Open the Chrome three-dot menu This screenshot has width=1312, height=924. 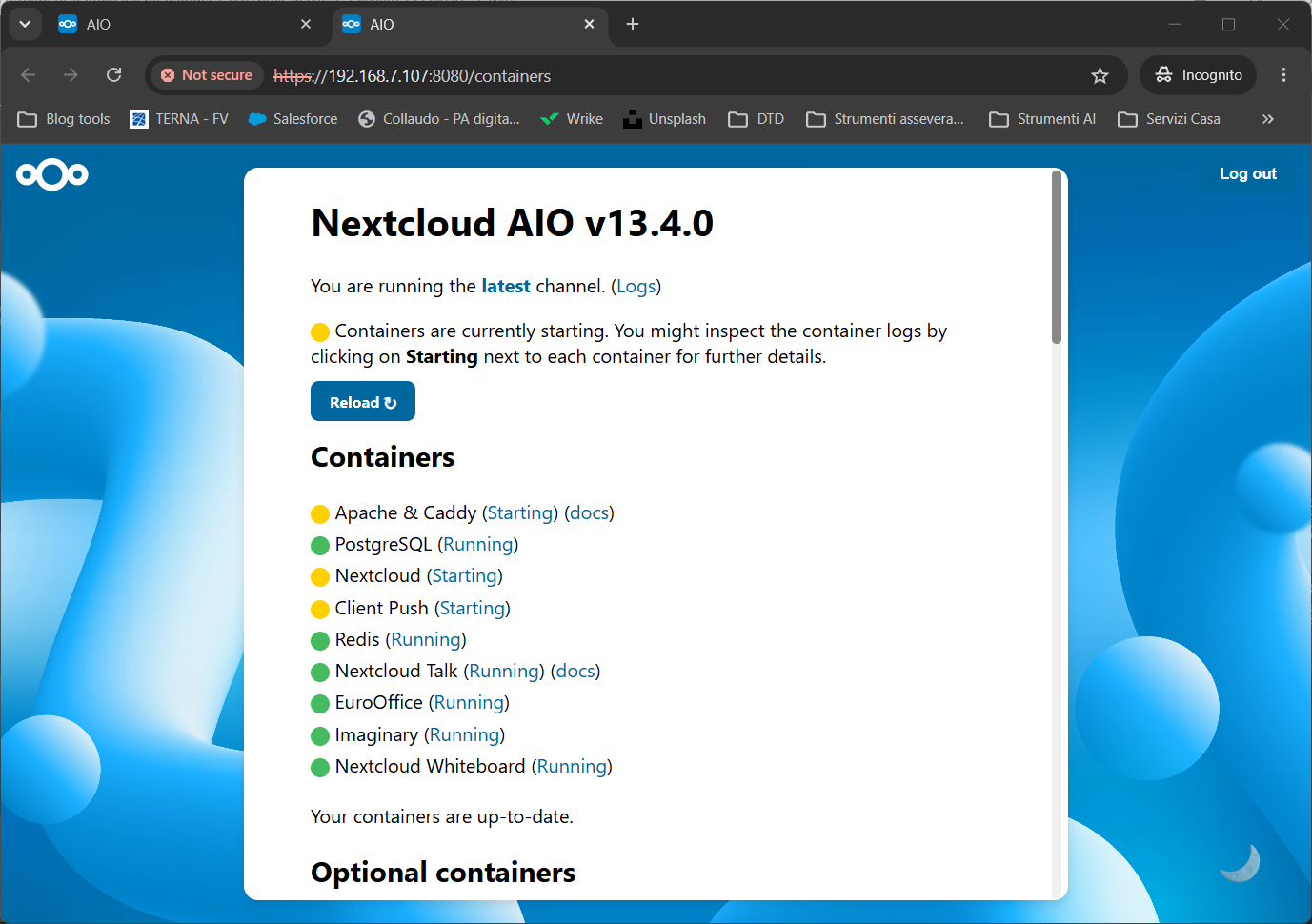point(1283,75)
